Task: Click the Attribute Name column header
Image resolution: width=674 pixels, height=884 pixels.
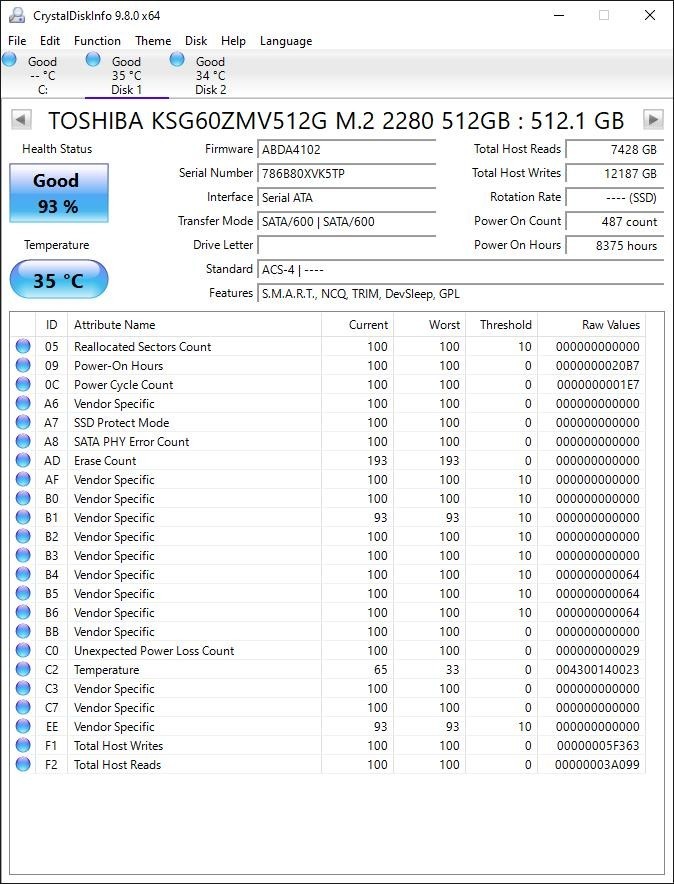Action: 194,325
